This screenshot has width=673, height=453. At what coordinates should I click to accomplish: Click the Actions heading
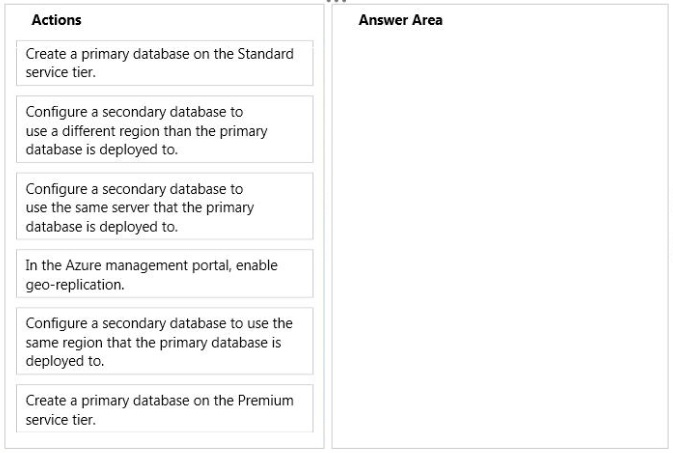pyautogui.click(x=56, y=20)
